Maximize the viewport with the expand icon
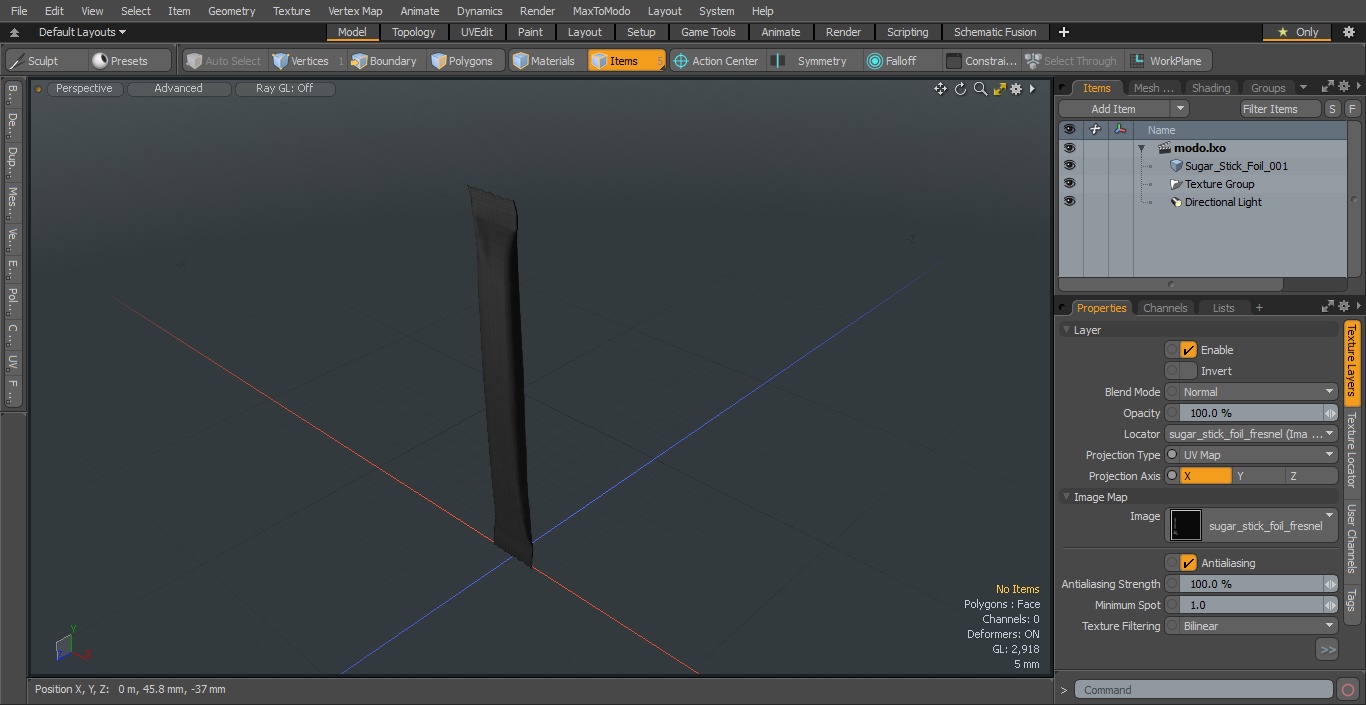 pyautogui.click(x=999, y=89)
